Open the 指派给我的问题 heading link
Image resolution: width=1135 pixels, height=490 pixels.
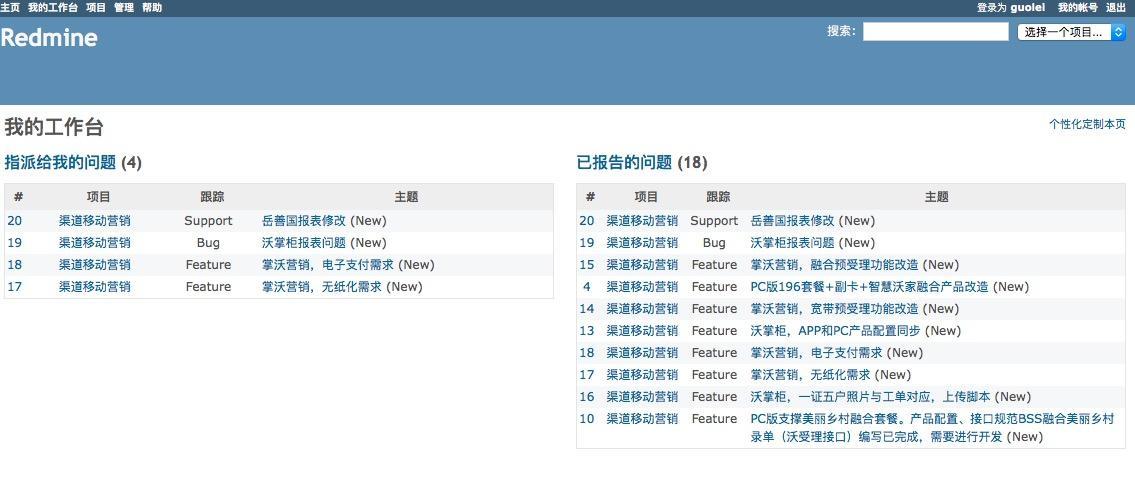[60, 162]
